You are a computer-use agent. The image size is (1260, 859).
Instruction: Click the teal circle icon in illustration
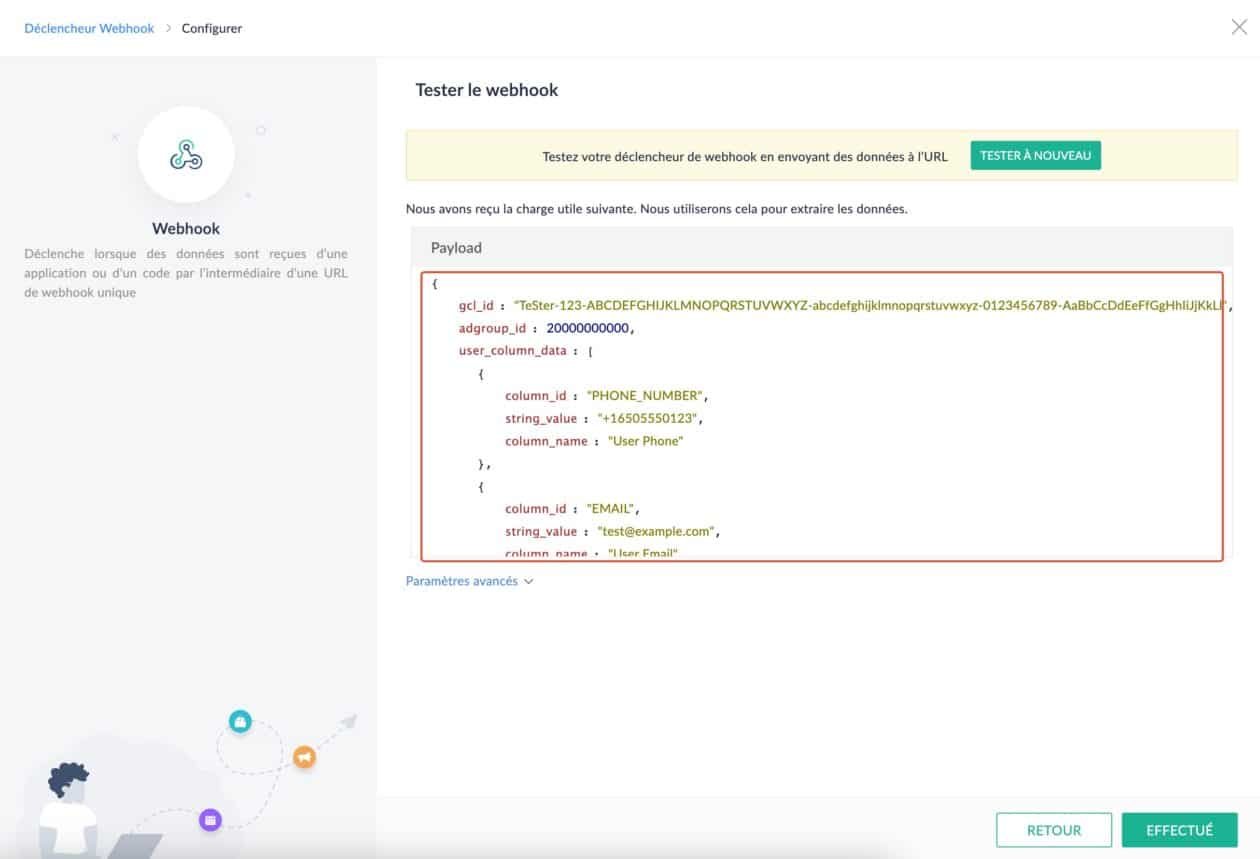click(240, 721)
